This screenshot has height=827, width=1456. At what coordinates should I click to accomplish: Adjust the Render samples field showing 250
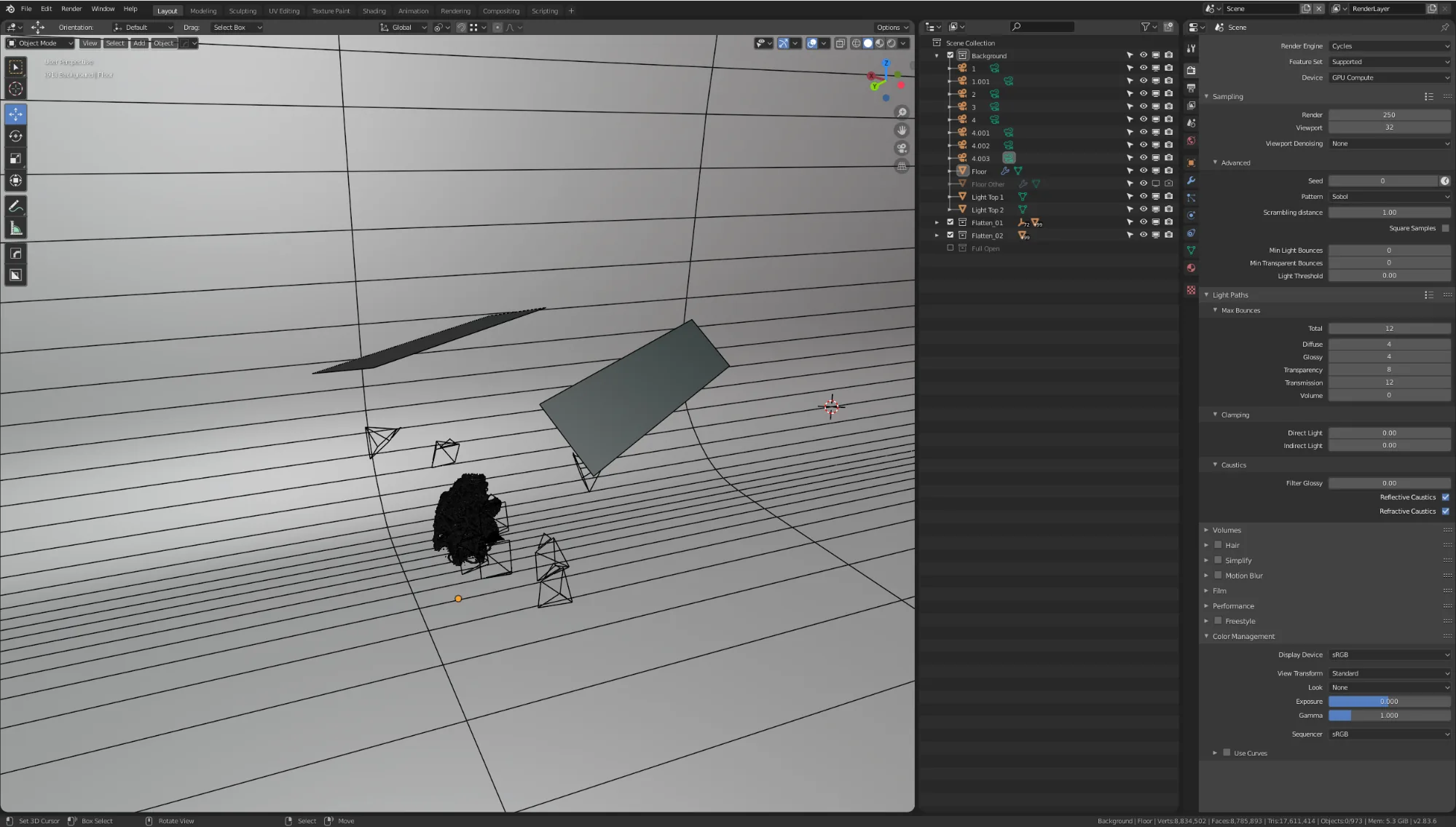point(1390,115)
